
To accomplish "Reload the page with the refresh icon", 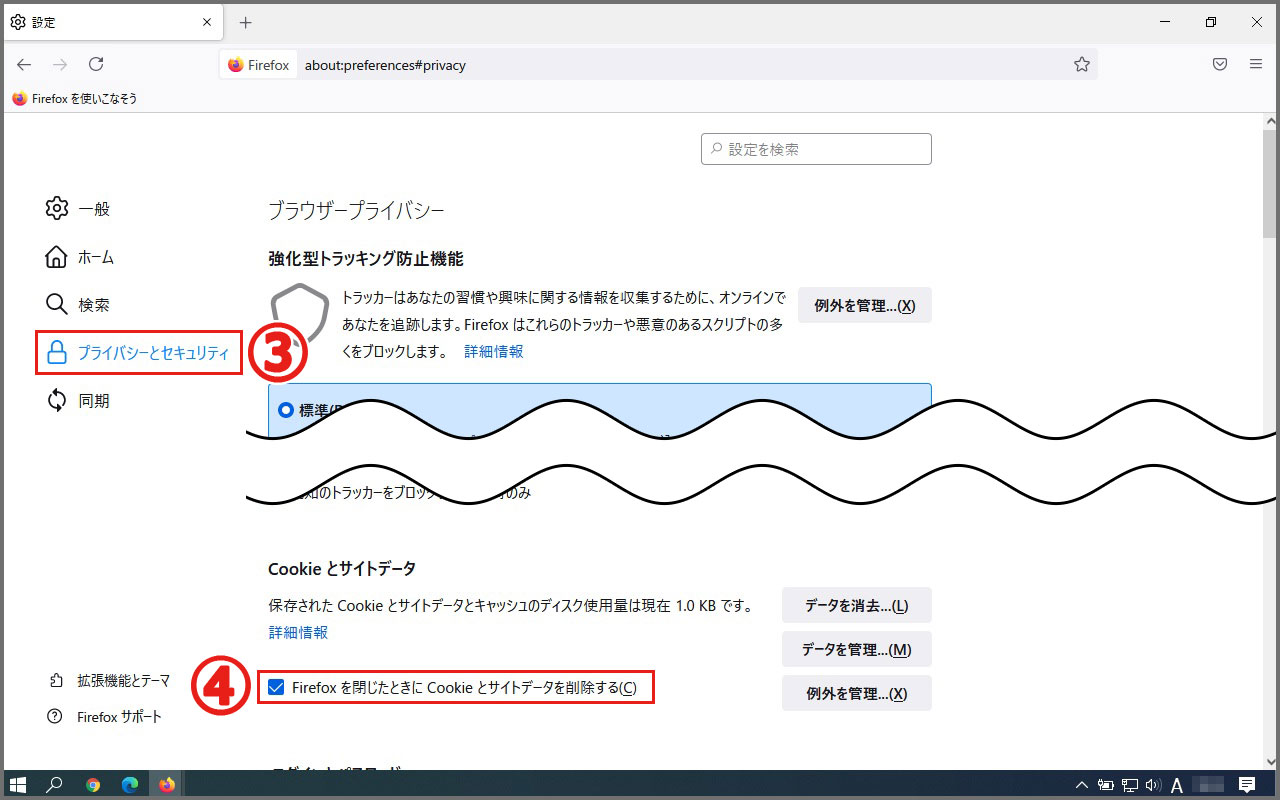I will coord(96,64).
